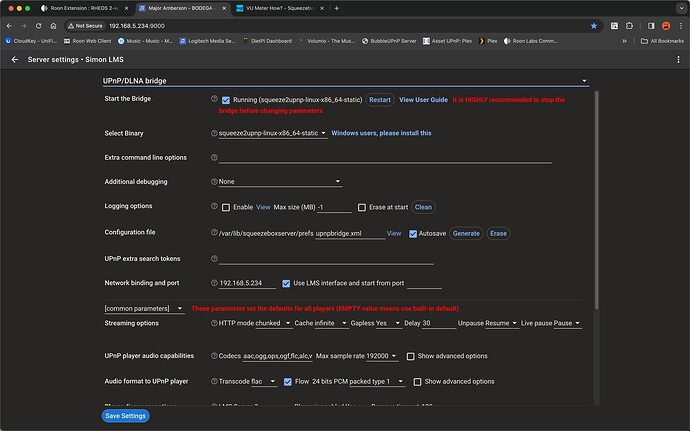Go back using the Server settings arrow

(15, 59)
